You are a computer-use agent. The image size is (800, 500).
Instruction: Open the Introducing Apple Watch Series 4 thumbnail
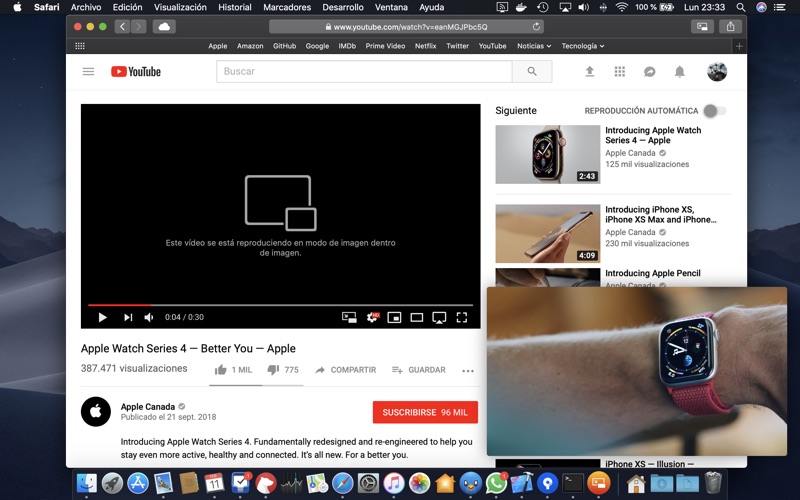click(547, 154)
